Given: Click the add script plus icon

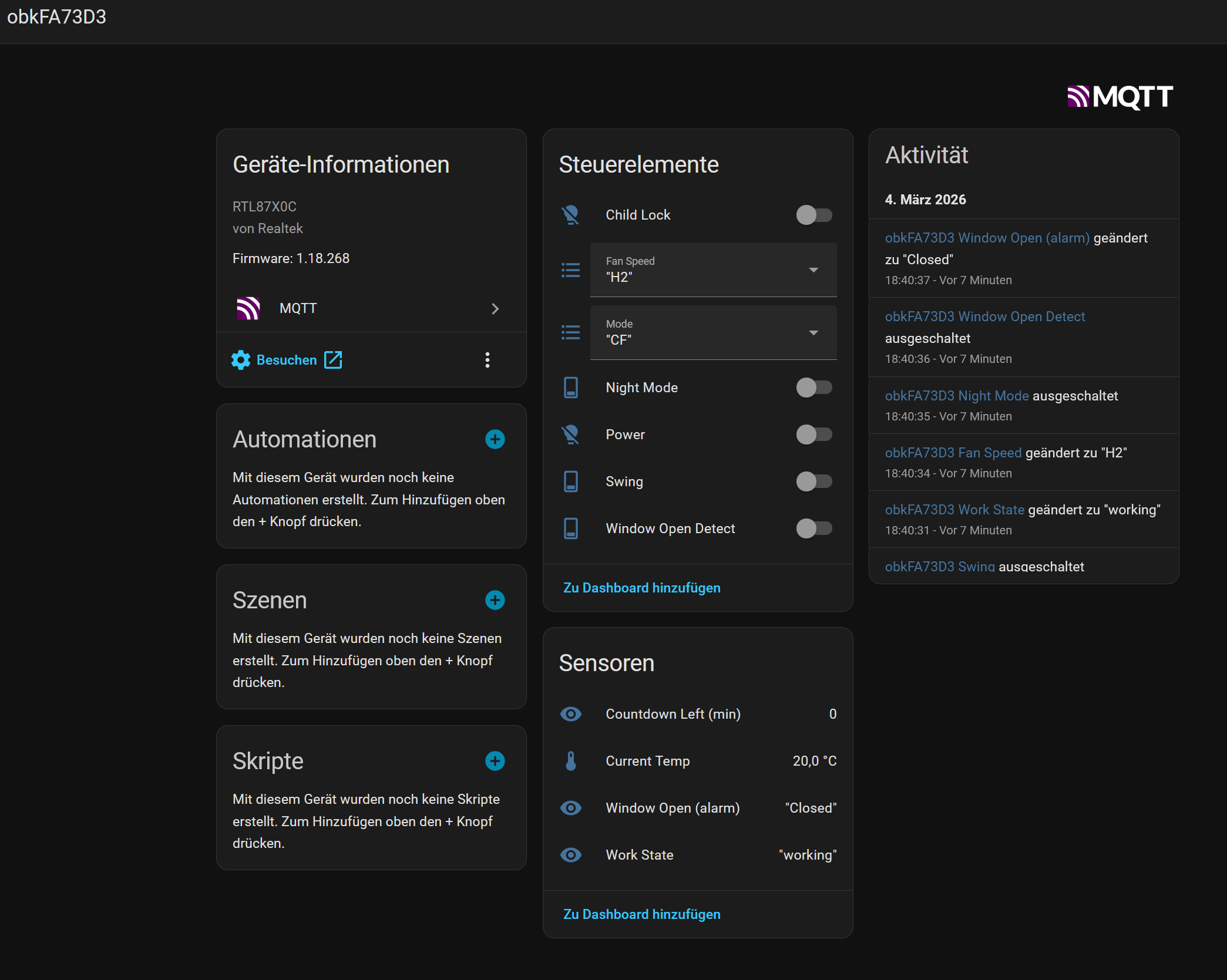Looking at the screenshot, I should (495, 761).
